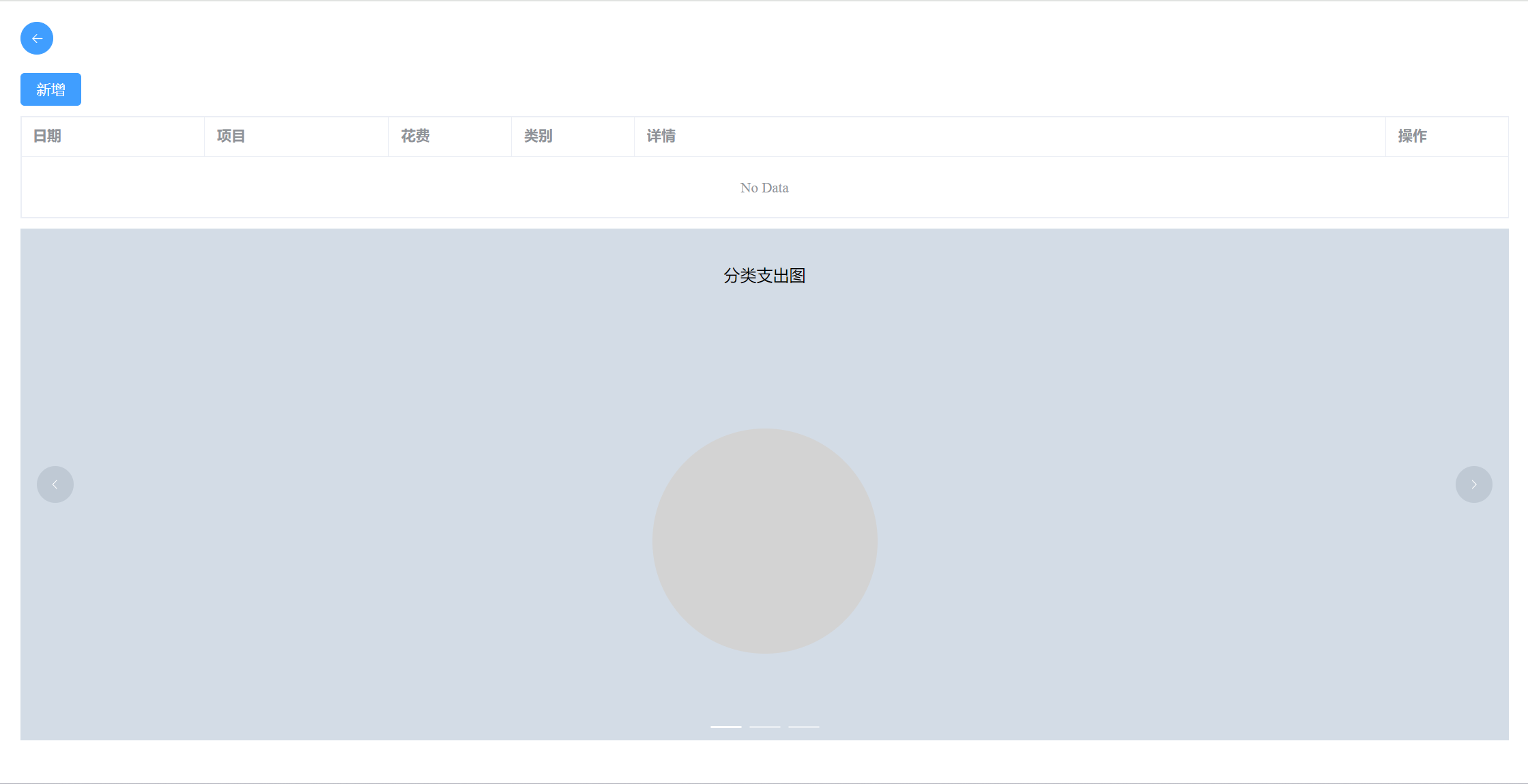Click the 日期 column header
This screenshot has height=784, width=1528.
pyautogui.click(x=113, y=136)
